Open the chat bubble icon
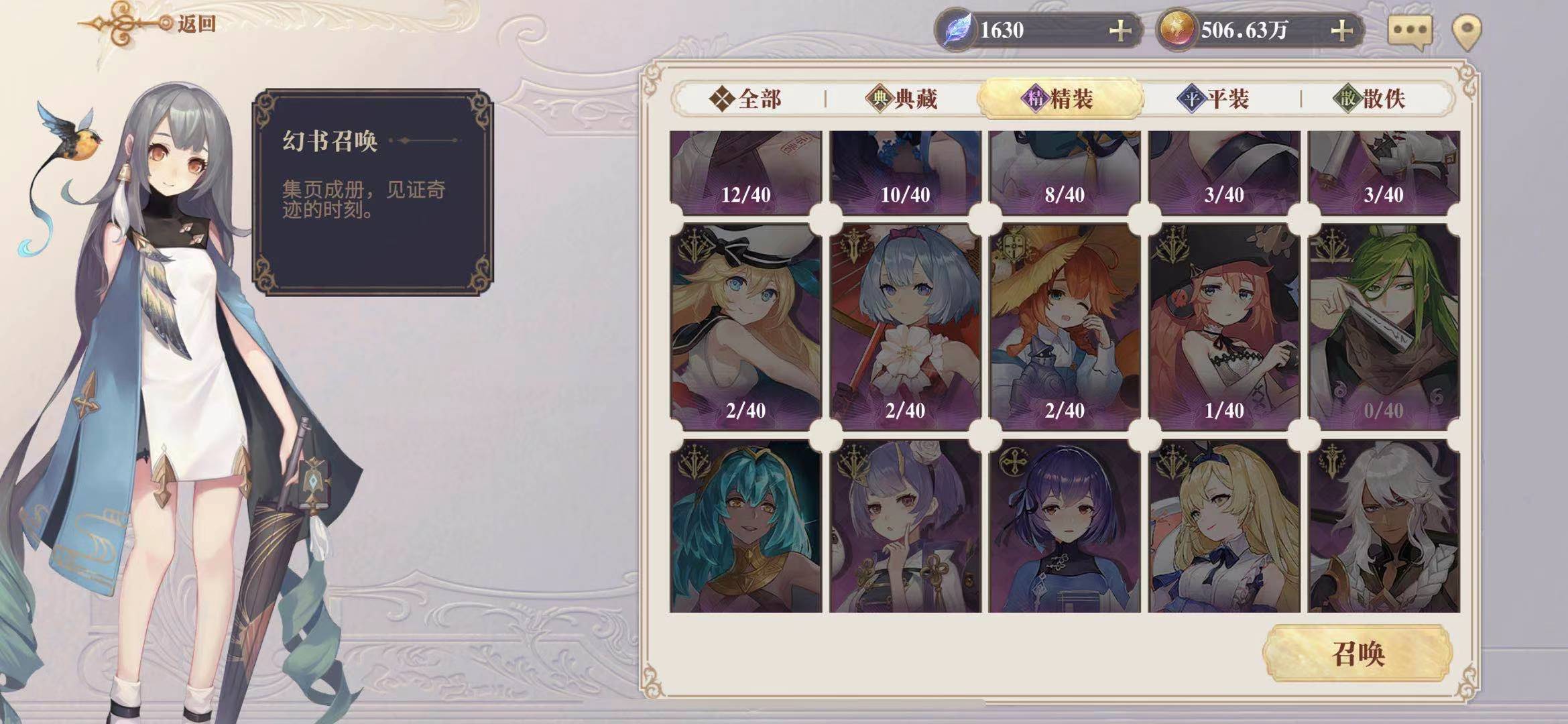1568x724 pixels. coord(1410,31)
